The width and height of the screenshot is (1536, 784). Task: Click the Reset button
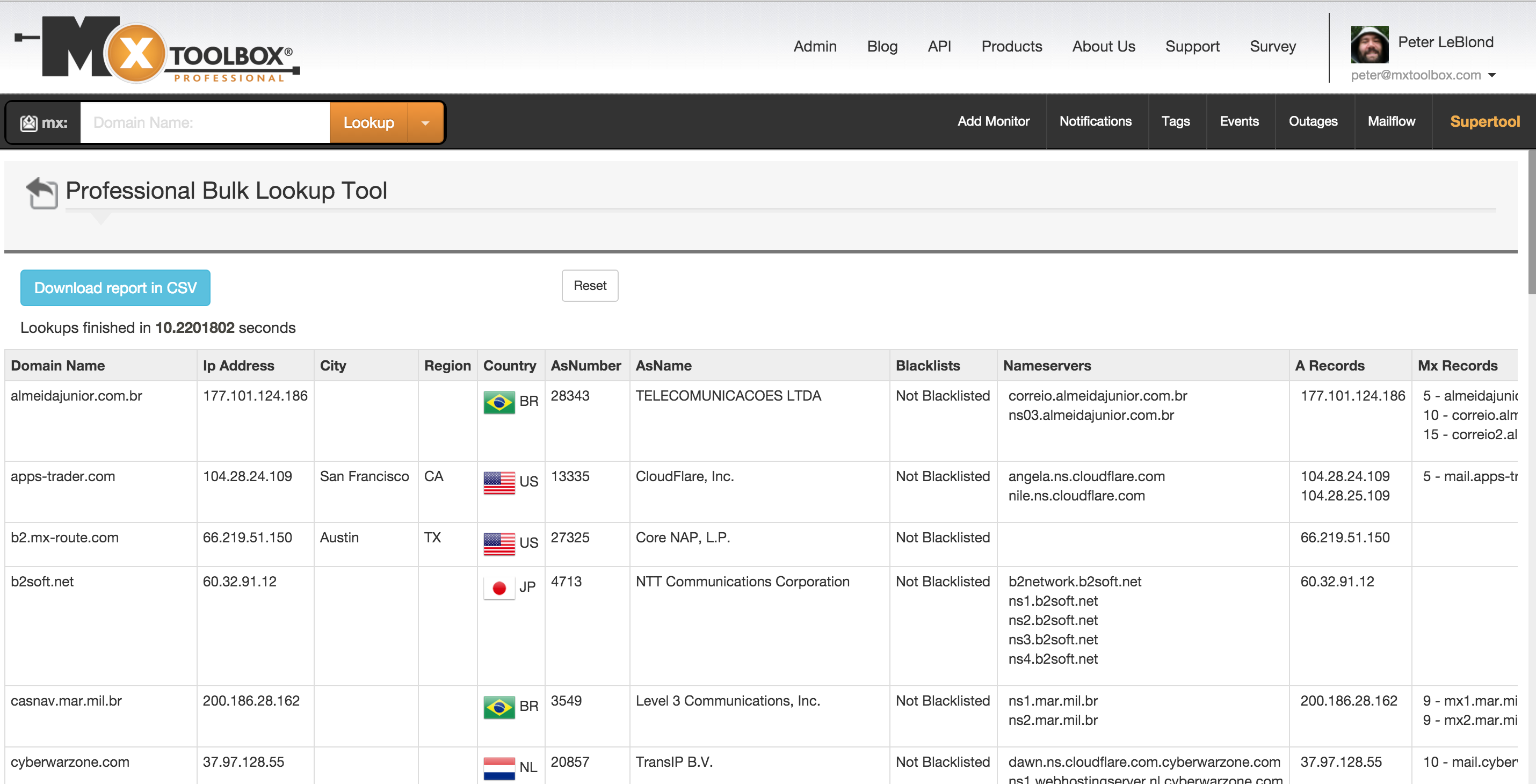click(x=590, y=286)
